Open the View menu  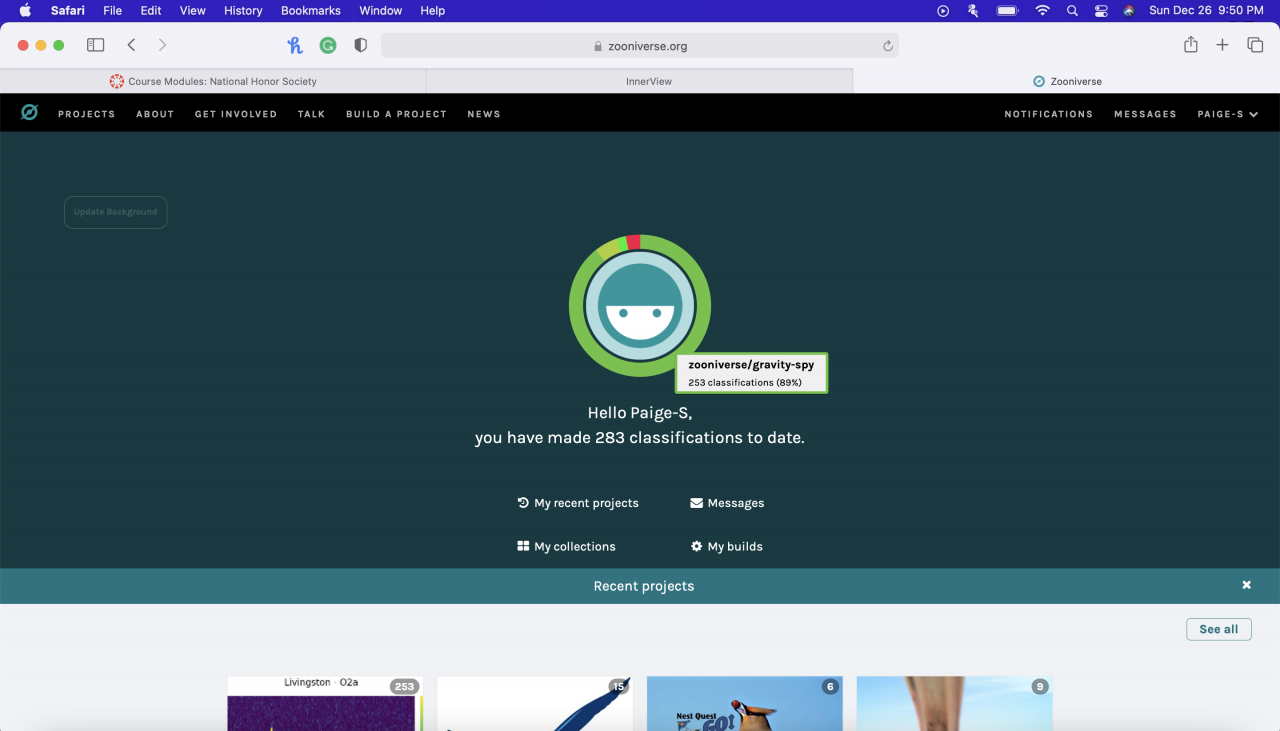(192, 10)
